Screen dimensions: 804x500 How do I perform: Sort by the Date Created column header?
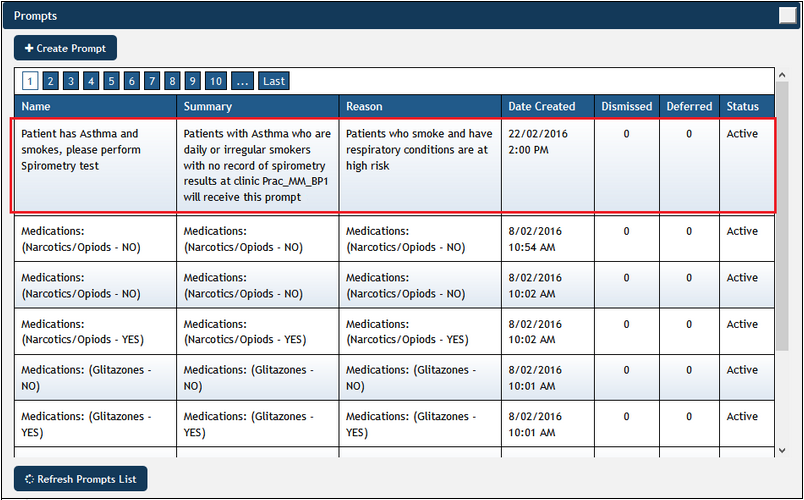tap(548, 106)
